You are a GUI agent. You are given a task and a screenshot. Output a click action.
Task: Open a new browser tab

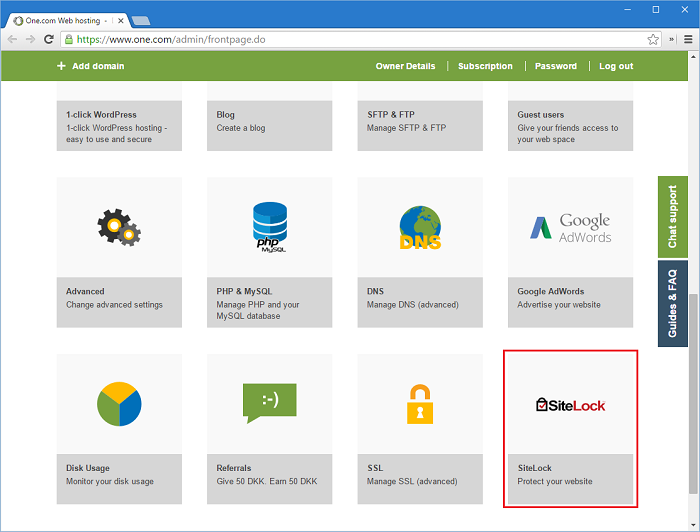pyautogui.click(x=141, y=21)
